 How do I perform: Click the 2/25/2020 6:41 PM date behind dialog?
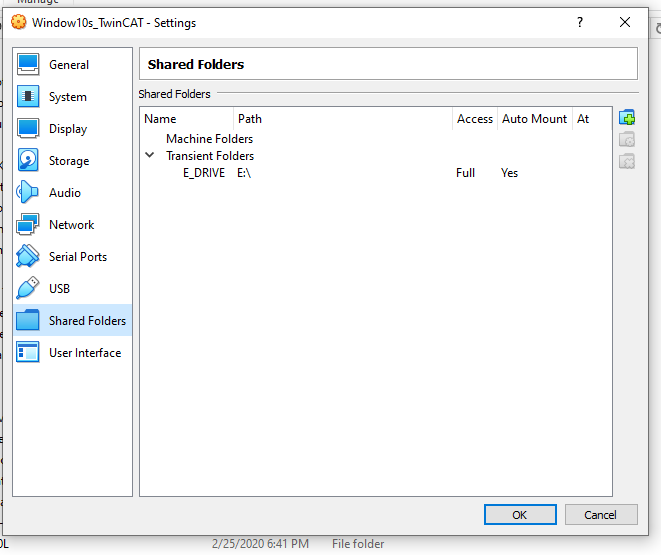(x=260, y=544)
